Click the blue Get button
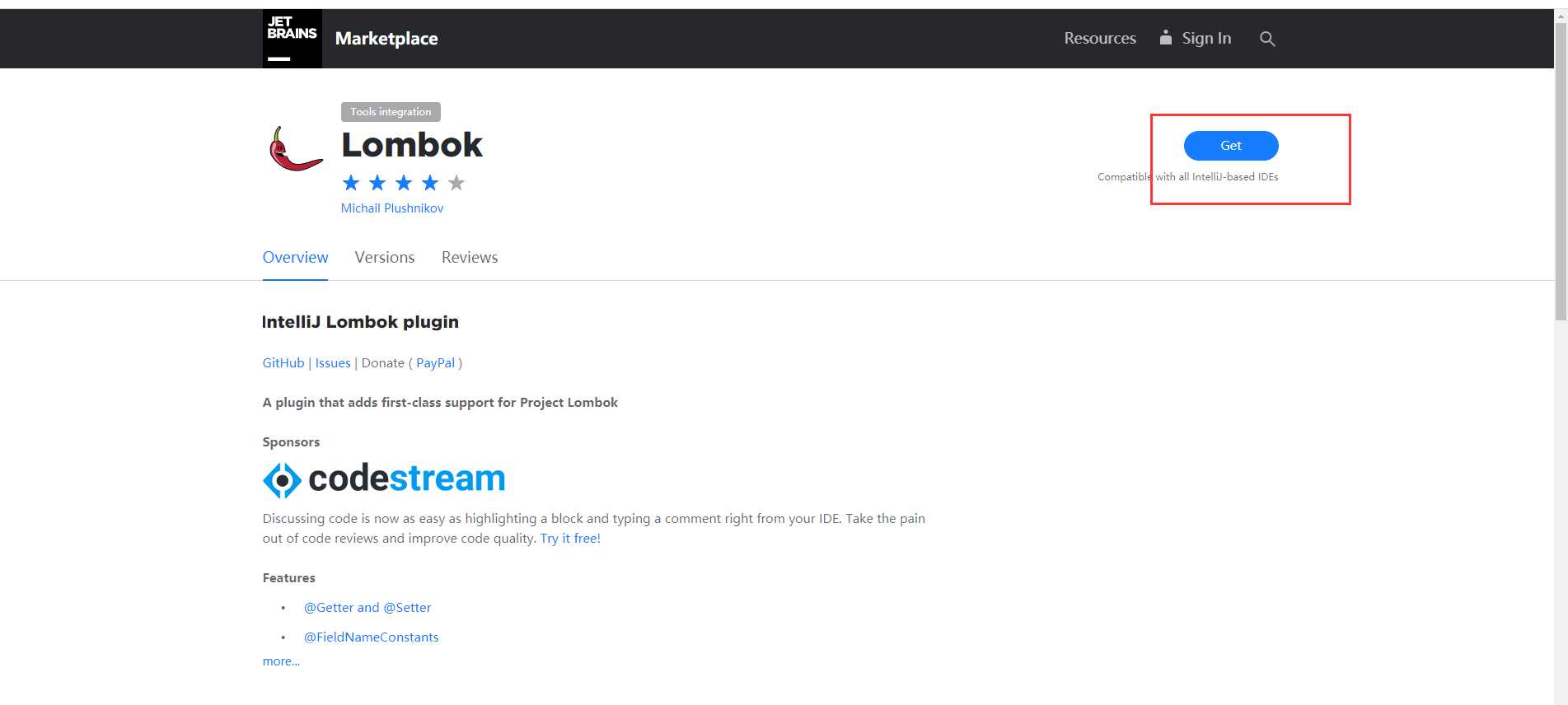 tap(1231, 146)
